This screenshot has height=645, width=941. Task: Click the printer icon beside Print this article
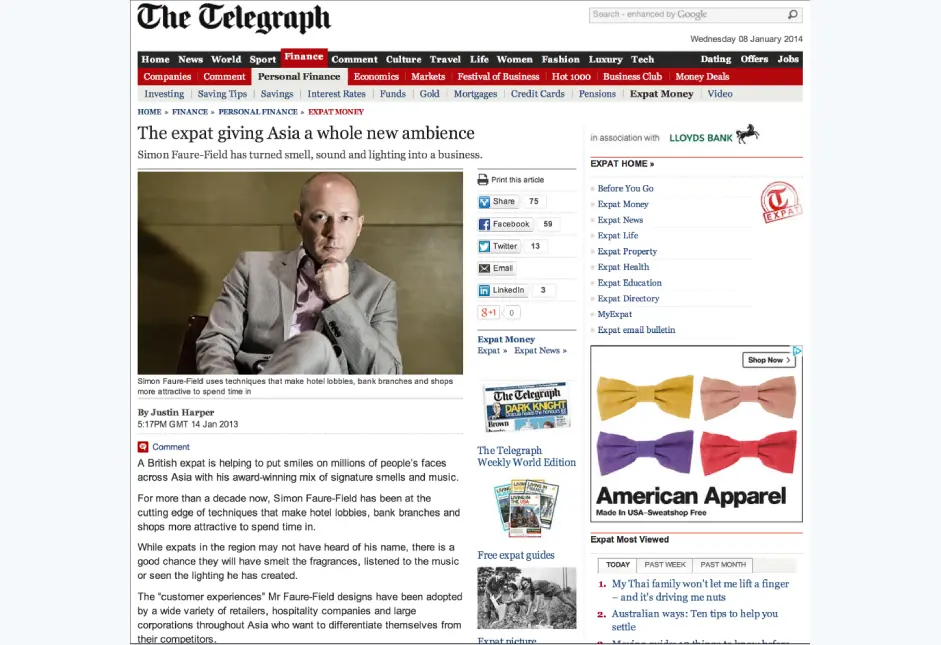[x=483, y=180]
